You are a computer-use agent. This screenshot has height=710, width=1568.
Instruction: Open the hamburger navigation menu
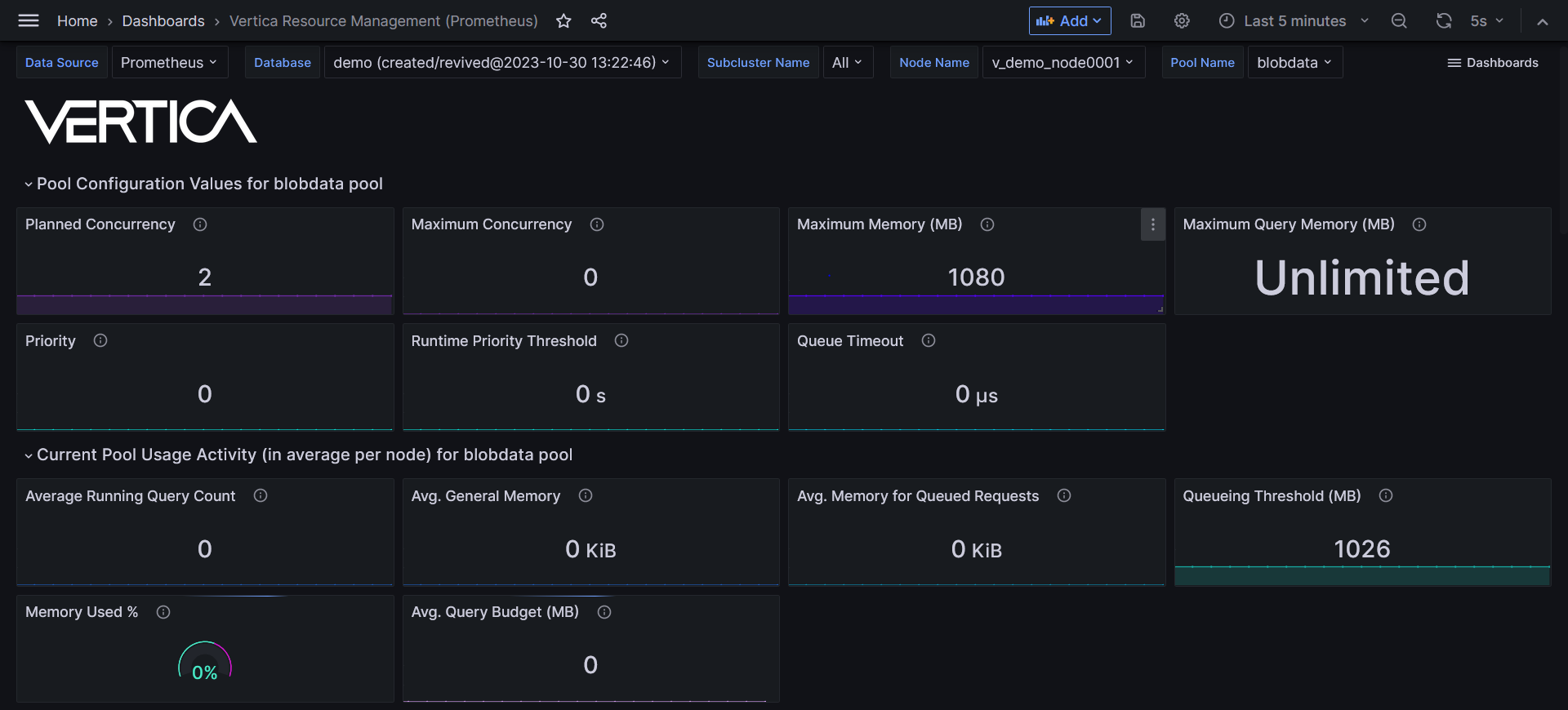point(29,21)
